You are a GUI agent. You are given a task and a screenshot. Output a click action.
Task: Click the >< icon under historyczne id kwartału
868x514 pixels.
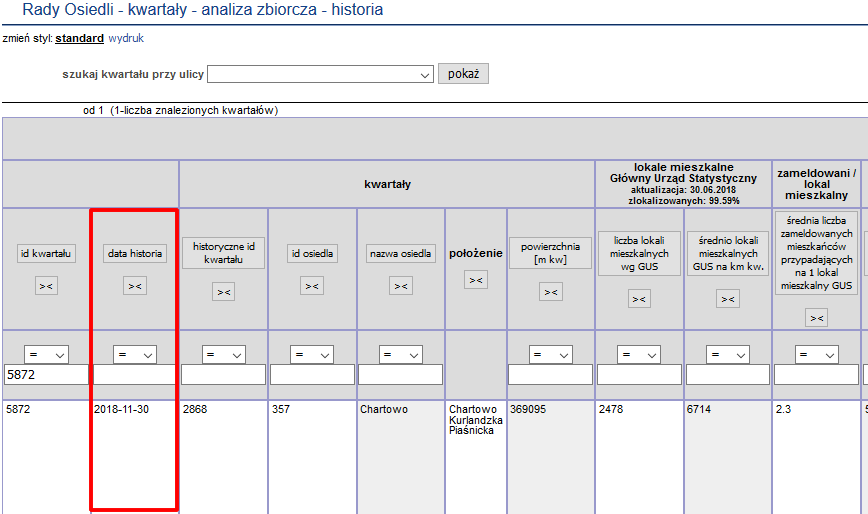[223, 292]
